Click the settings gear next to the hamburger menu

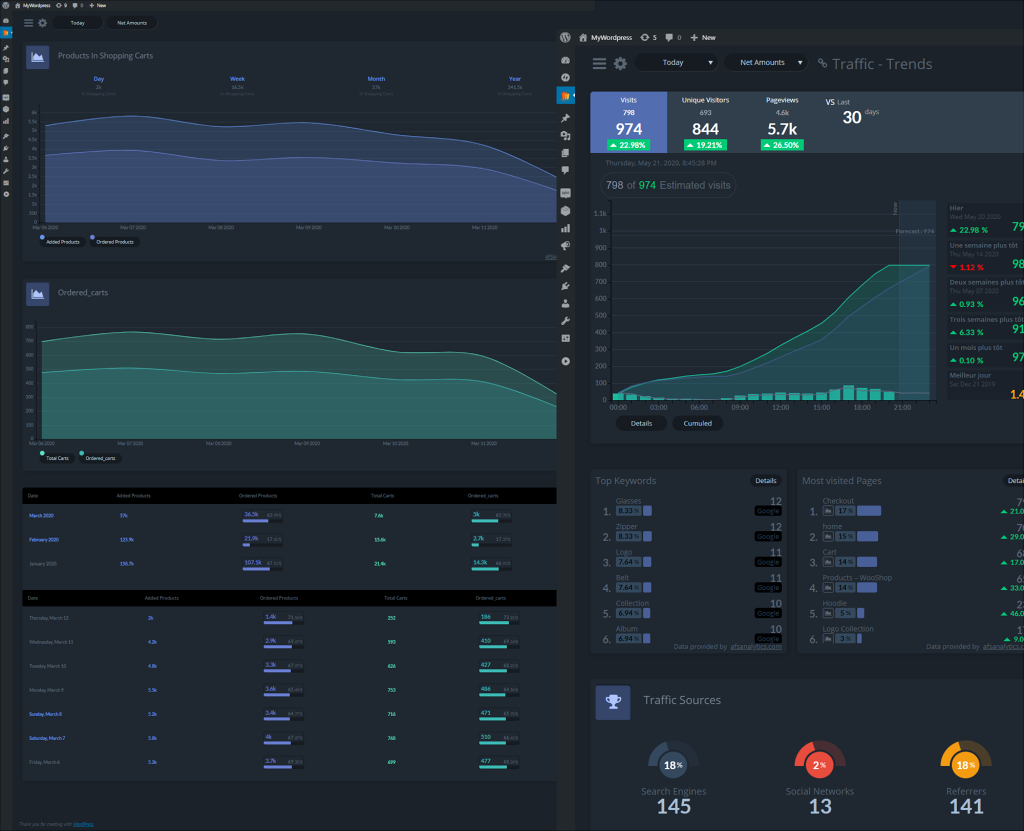pyautogui.click(x=620, y=62)
